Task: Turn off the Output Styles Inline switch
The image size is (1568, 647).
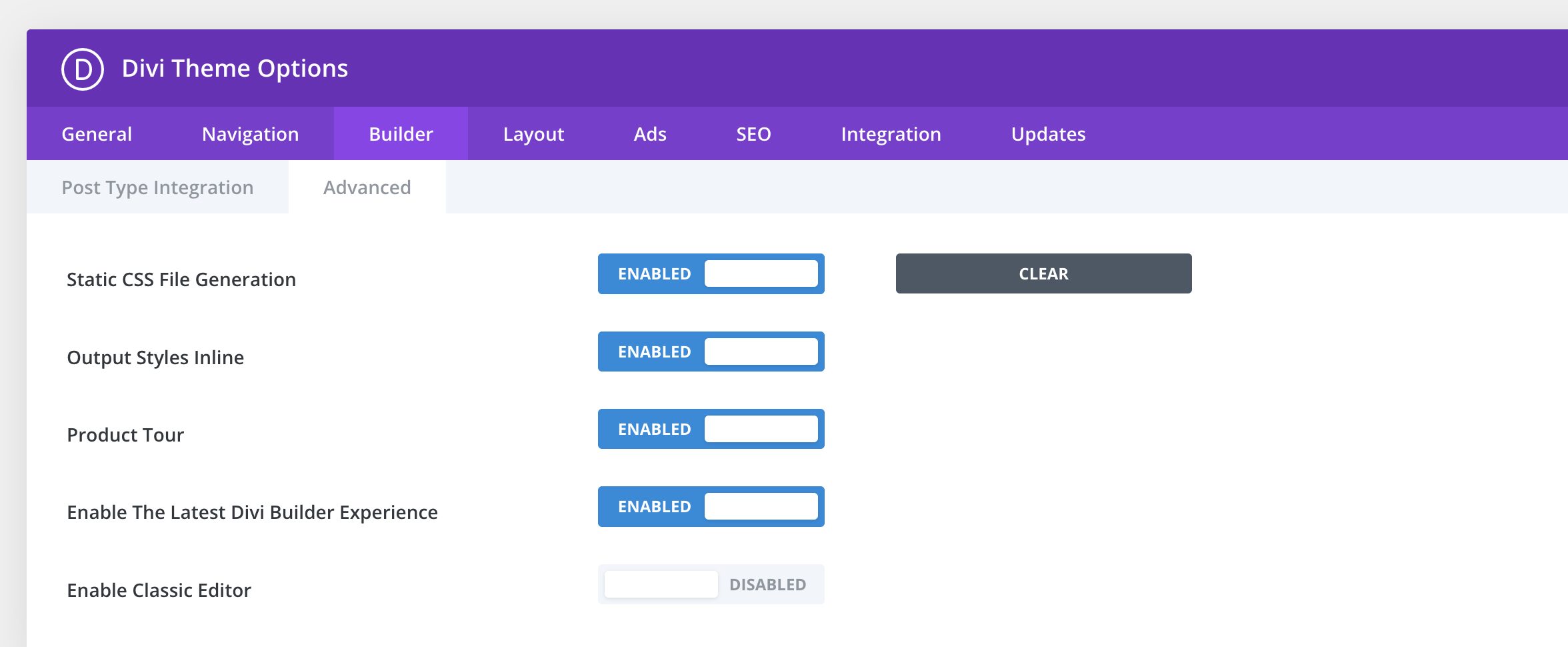Action: [711, 352]
